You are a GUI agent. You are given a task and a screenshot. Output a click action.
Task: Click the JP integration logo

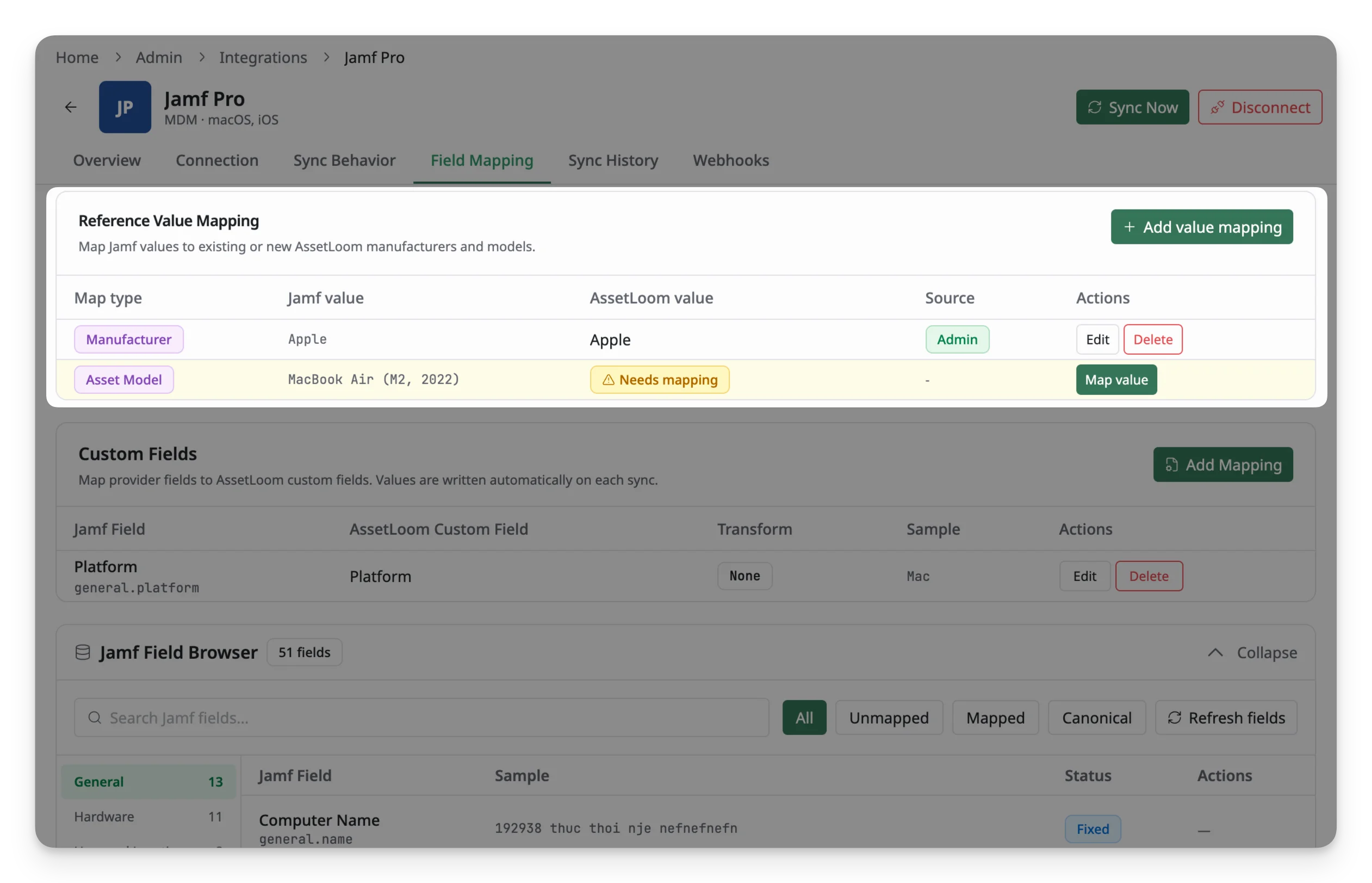click(125, 107)
